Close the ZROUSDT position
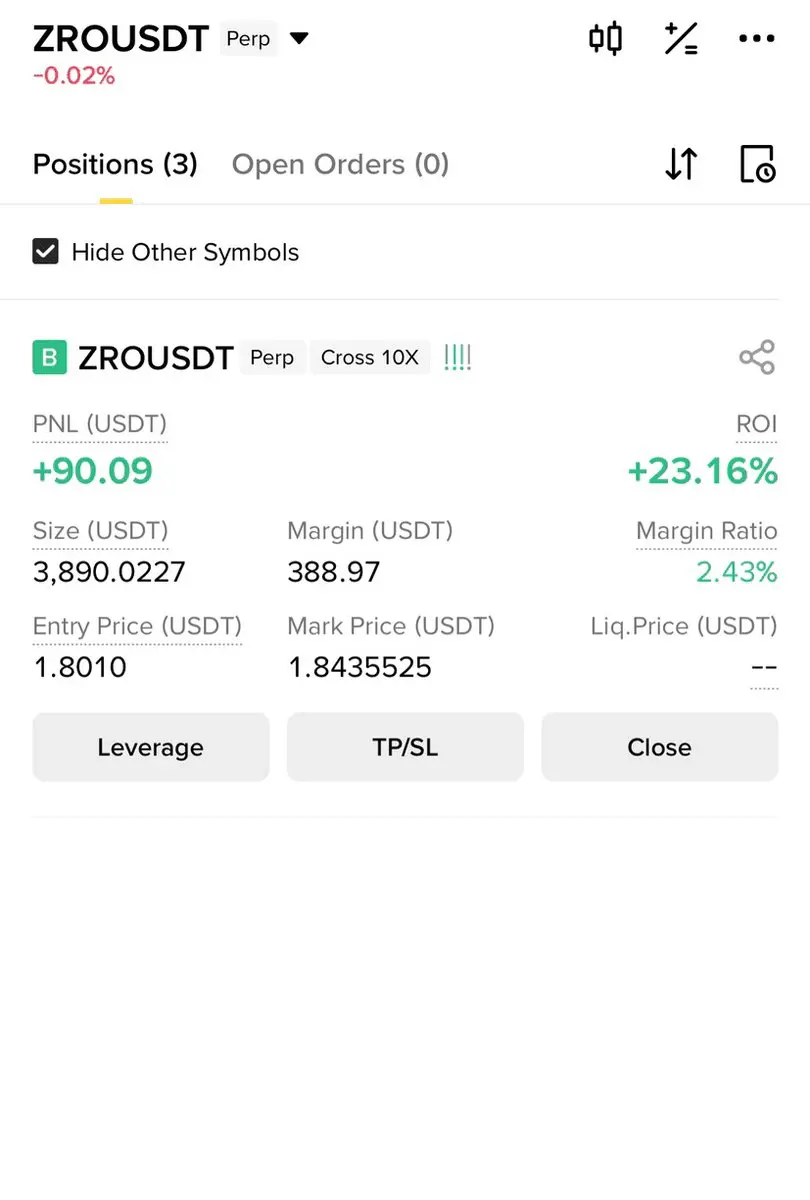Viewport: 810px width, 1200px height. (x=659, y=747)
